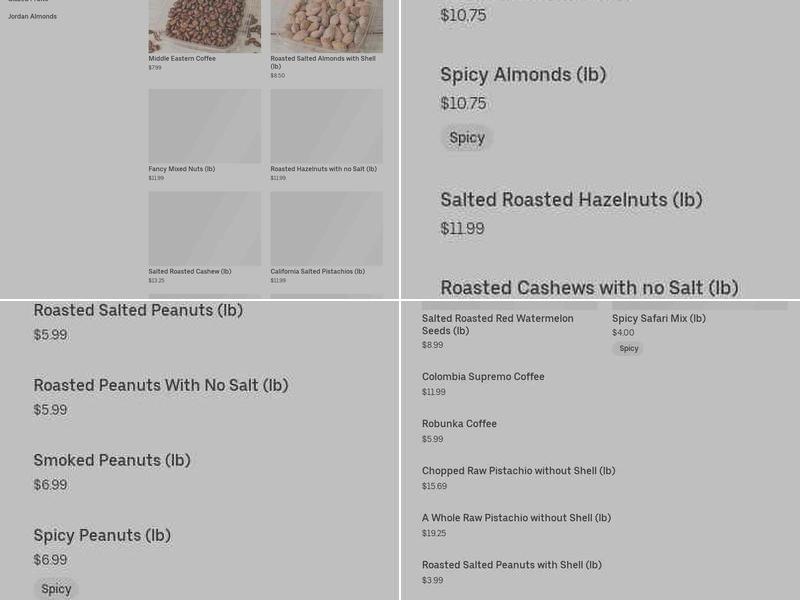Select the Spicy tag next to Spicy Safari Mix
The image size is (800, 600).
(x=629, y=348)
